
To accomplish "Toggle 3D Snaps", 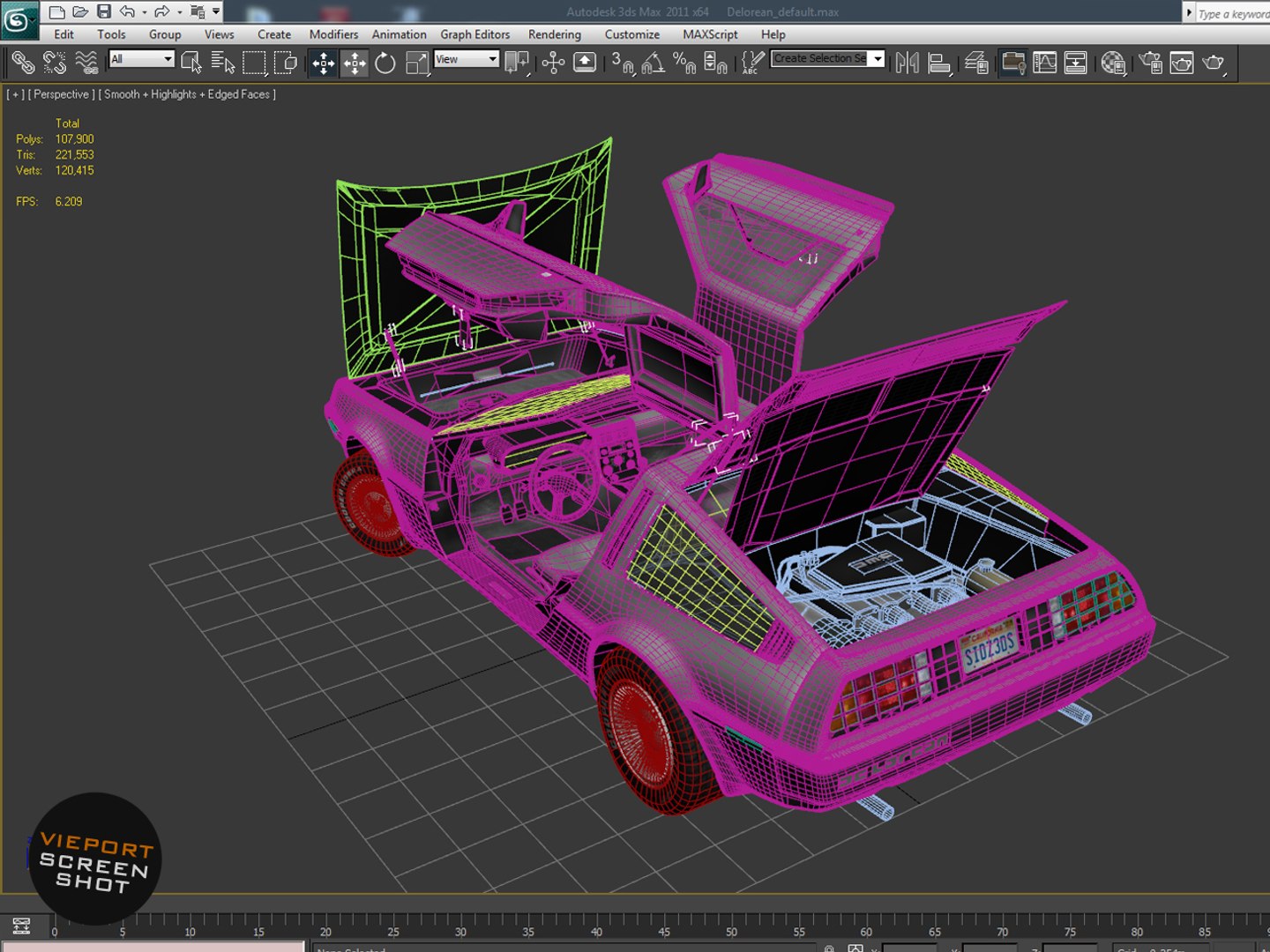I will pos(623,63).
